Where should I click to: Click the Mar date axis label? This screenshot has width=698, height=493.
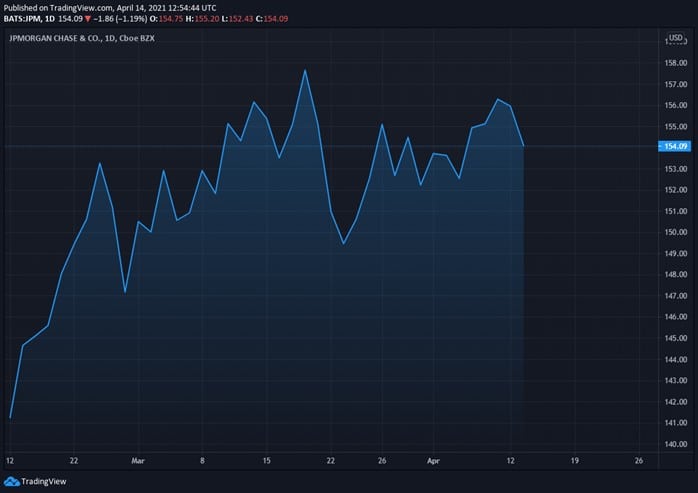point(138,461)
